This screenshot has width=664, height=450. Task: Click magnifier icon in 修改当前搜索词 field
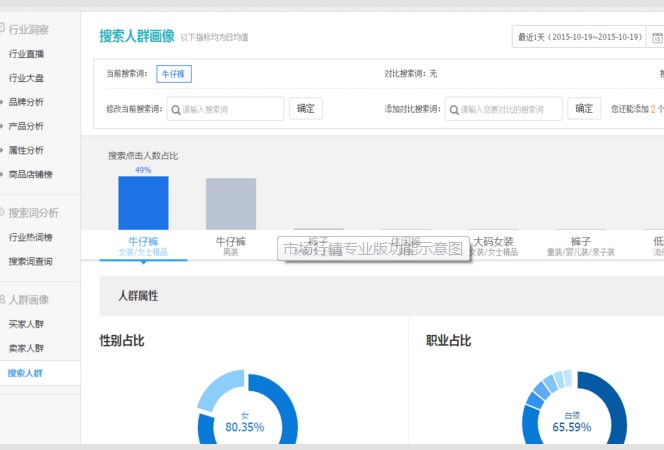tap(175, 109)
